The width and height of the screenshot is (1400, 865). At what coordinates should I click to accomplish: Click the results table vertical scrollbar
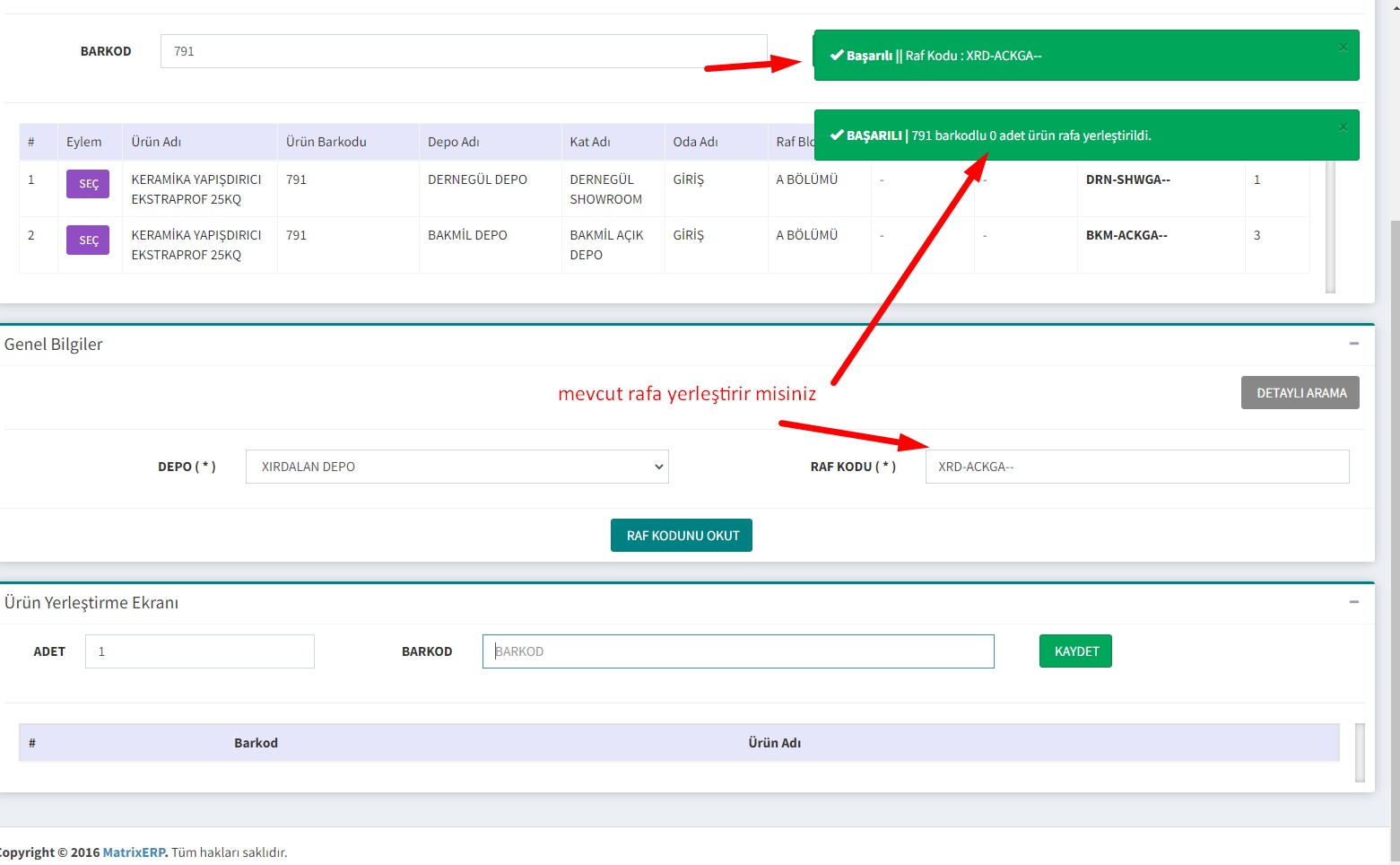[x=1330, y=224]
